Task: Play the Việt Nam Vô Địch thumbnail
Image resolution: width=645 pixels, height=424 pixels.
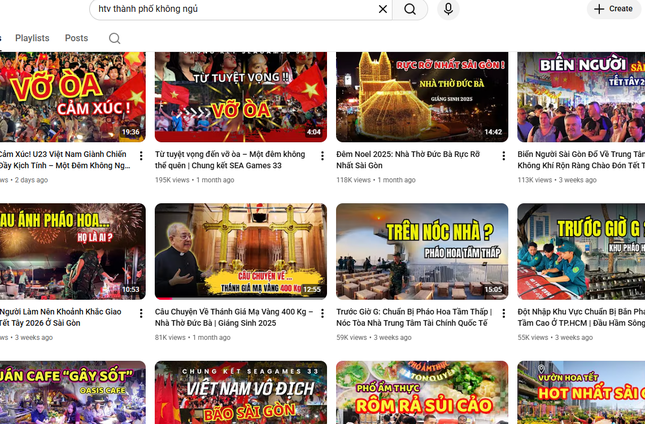Action: click(240, 393)
